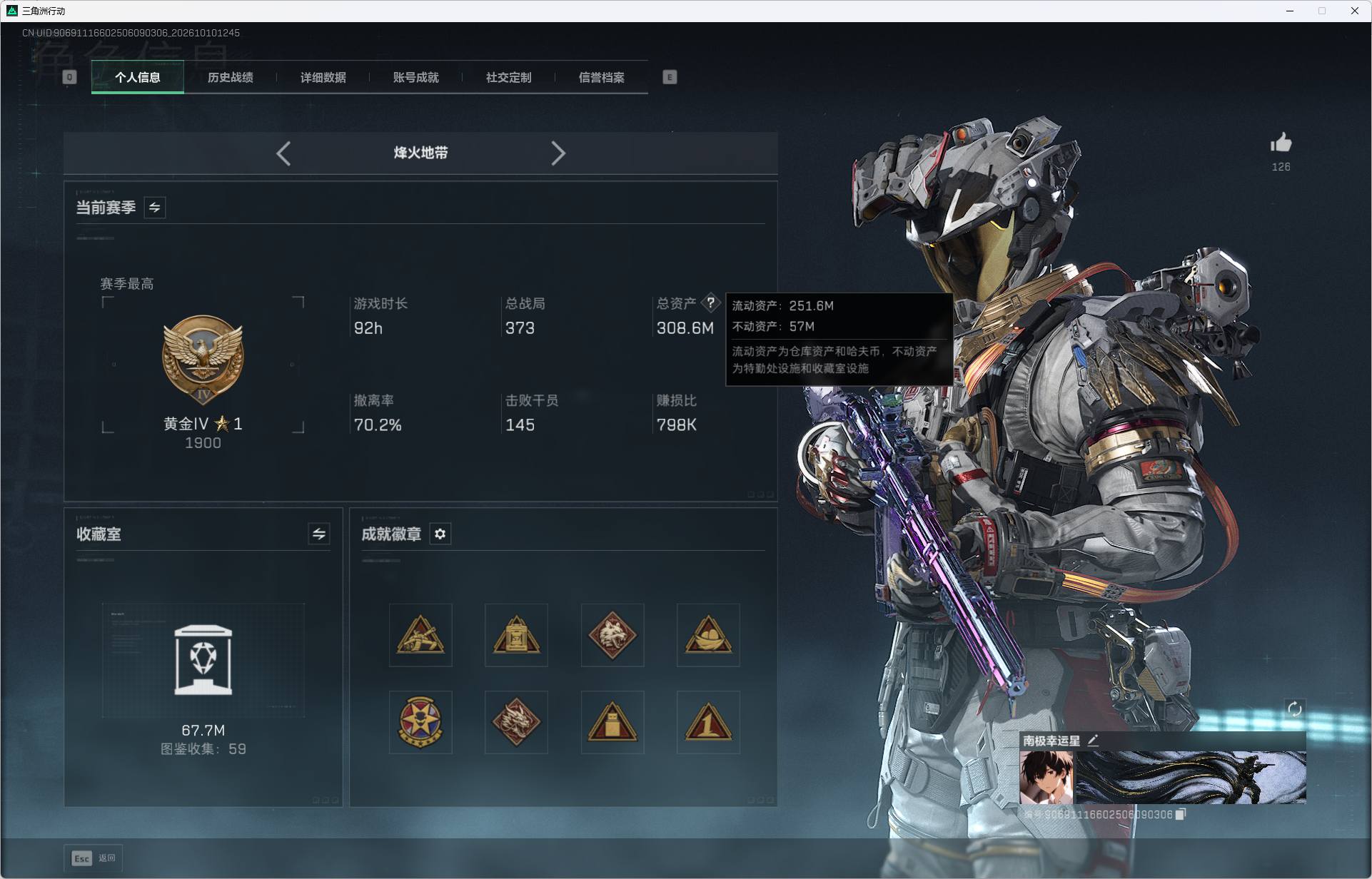Screen dimensions: 1372x879
Task: Switch to the 历史战绩 tab
Action: click(230, 77)
